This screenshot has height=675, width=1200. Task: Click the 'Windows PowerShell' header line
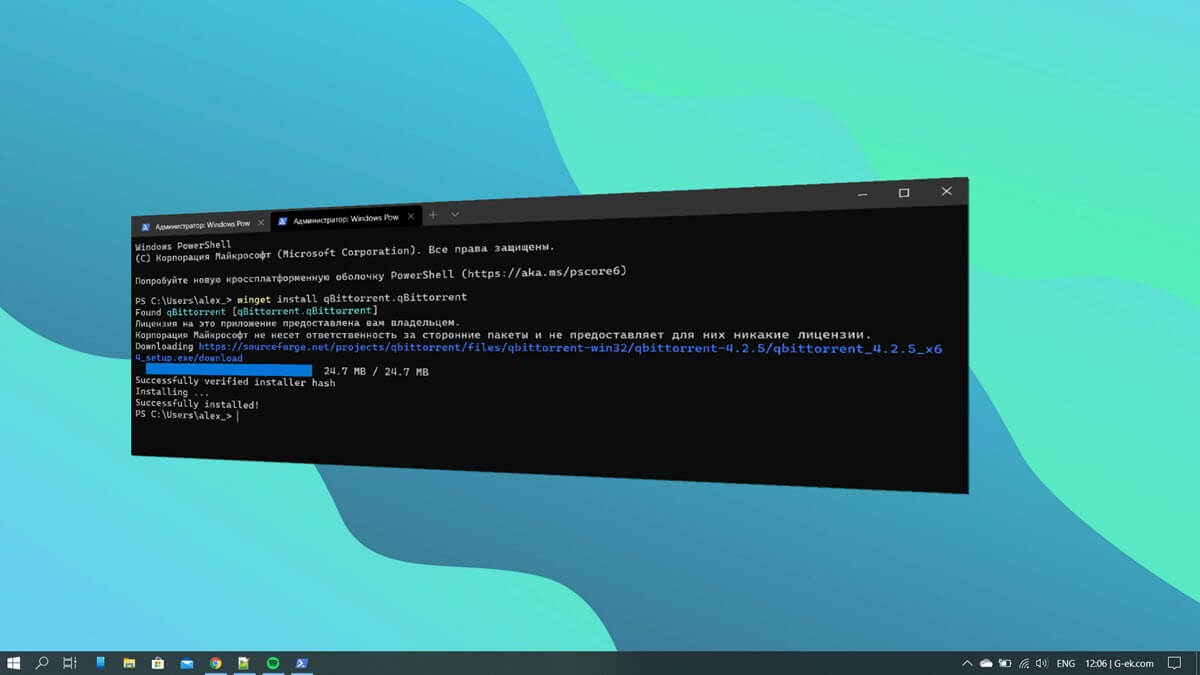tap(183, 246)
